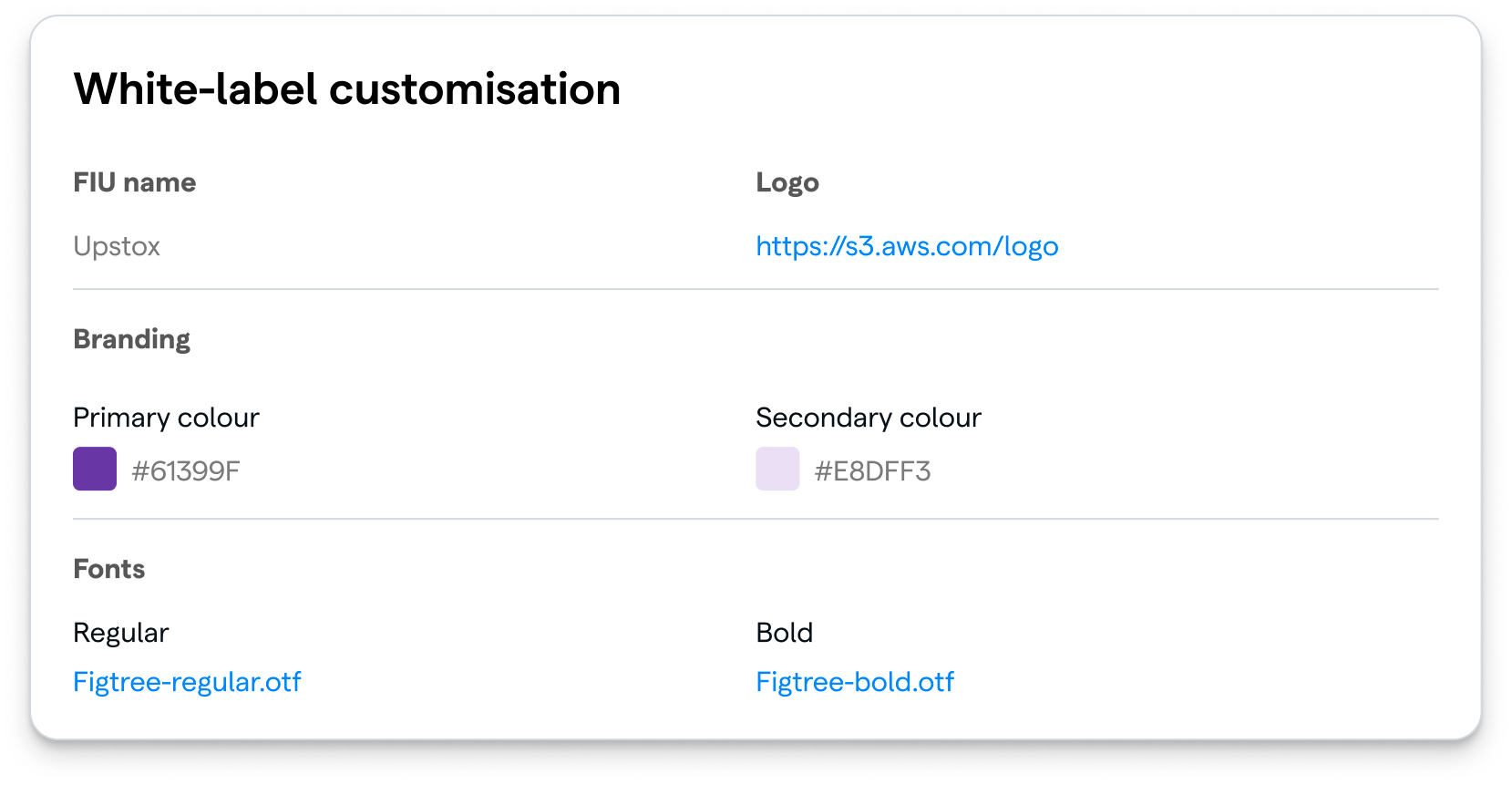Click the Primary colour label
Screen dimensions: 1512x785
tap(166, 418)
